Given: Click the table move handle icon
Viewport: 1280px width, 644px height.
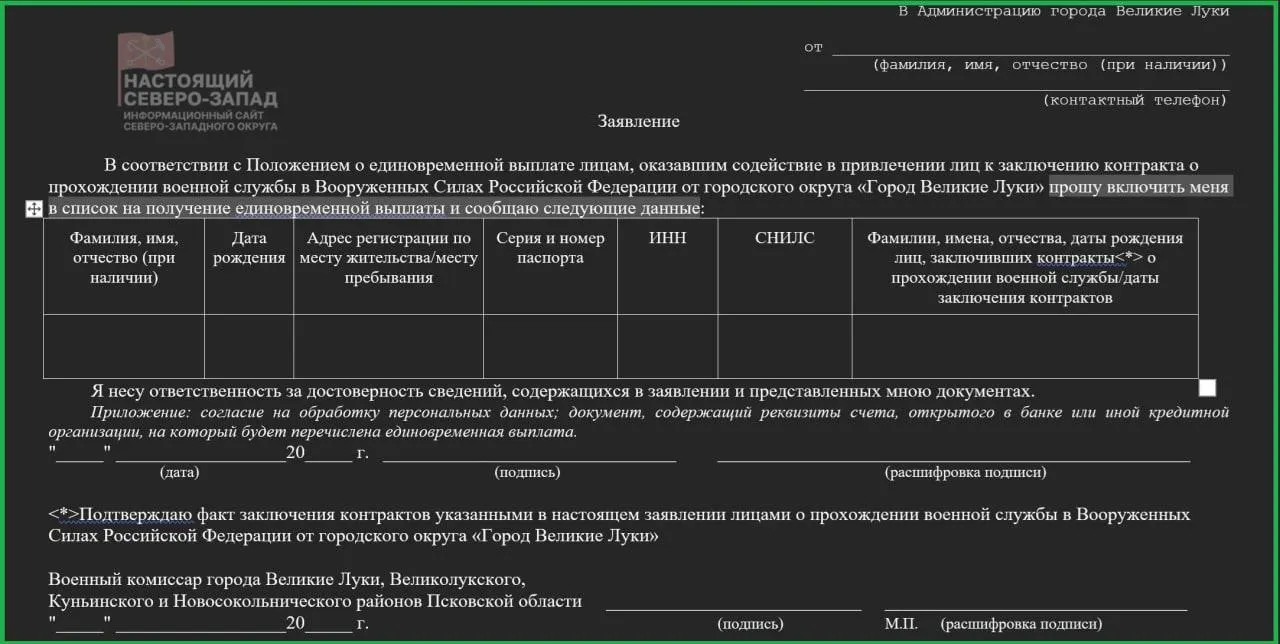Looking at the screenshot, I should point(33,208).
